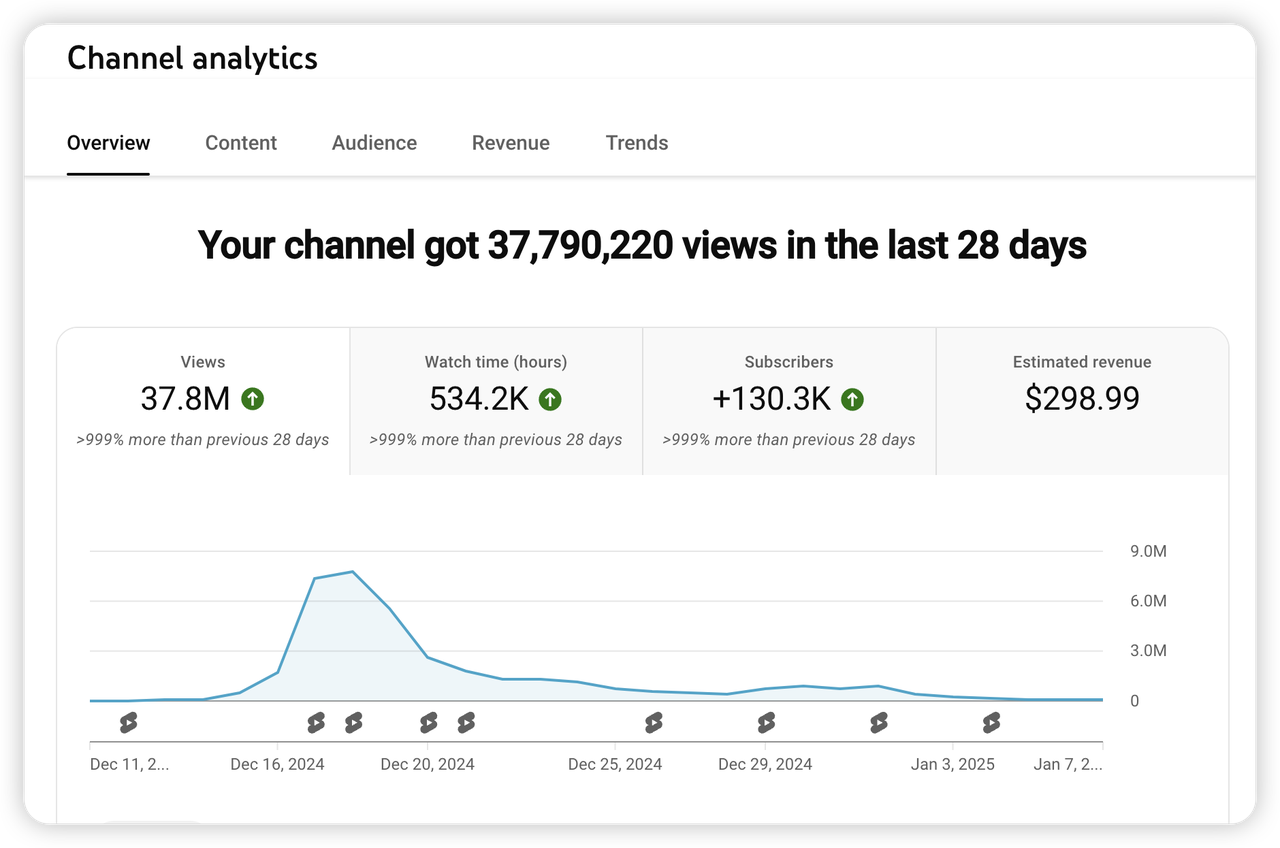The width and height of the screenshot is (1280, 848).
Task: Click the $298.99 revenue value
Action: coord(1082,398)
